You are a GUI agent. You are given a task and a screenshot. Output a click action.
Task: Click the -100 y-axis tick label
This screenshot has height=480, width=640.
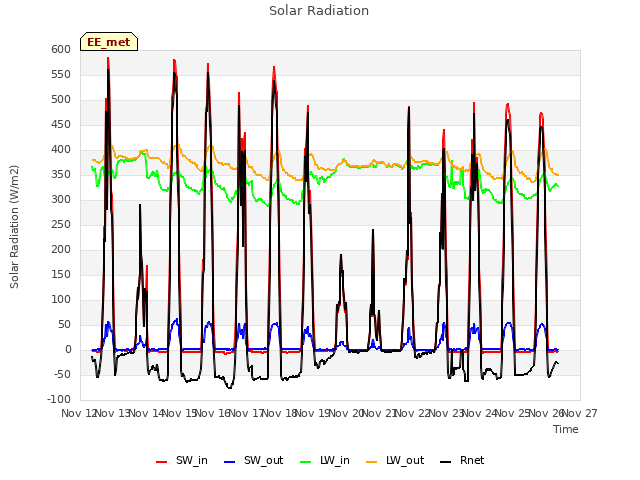59,399
